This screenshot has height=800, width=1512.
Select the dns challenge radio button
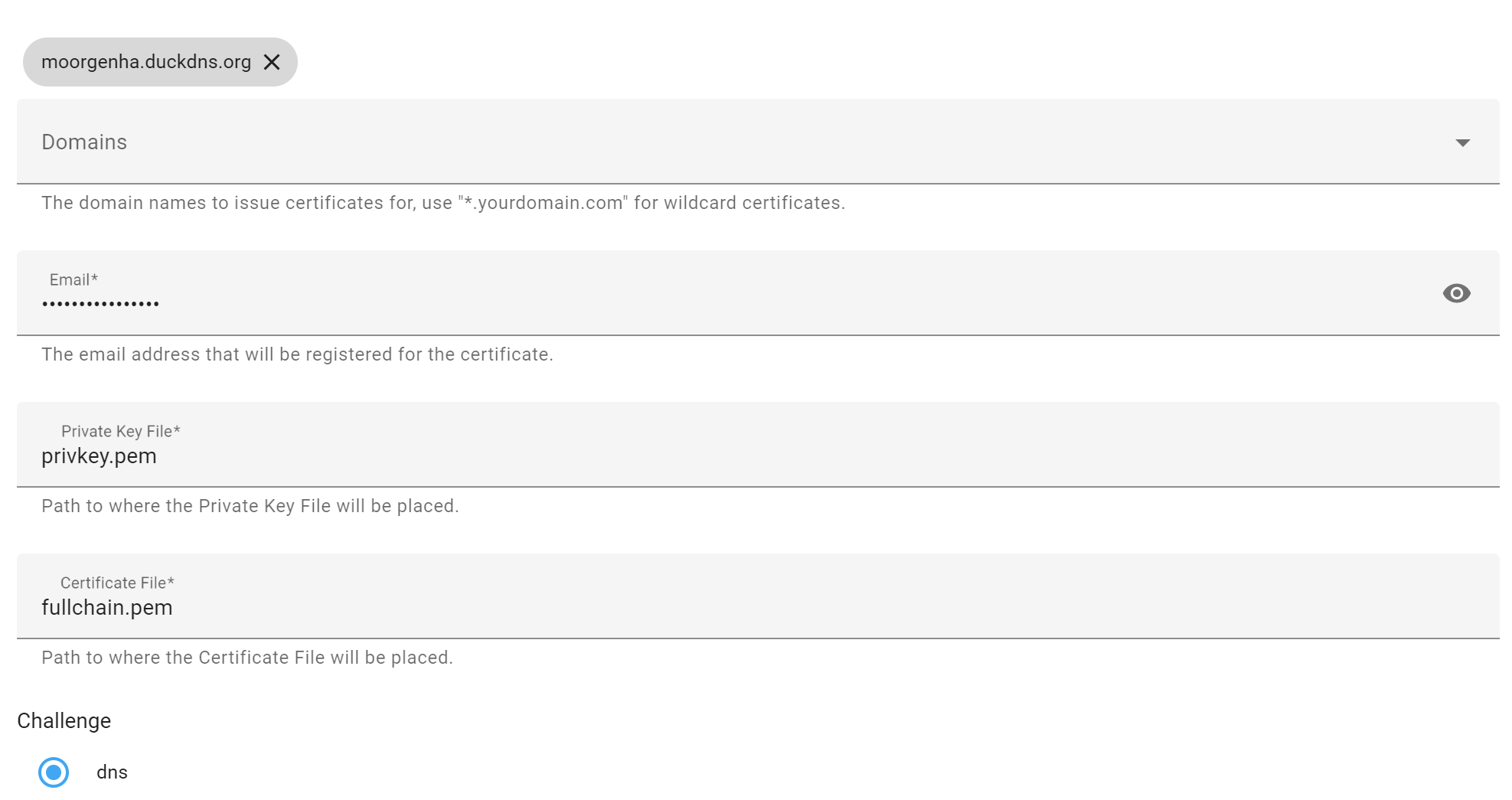(52, 772)
